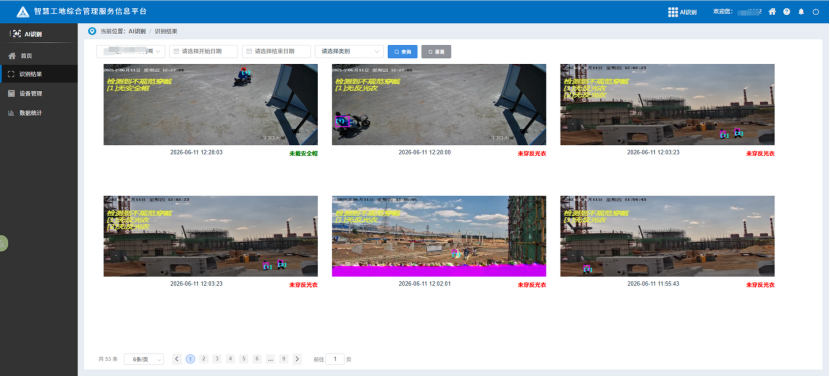Click the end date input field
The height and width of the screenshot is (377, 830).
pos(276,51)
